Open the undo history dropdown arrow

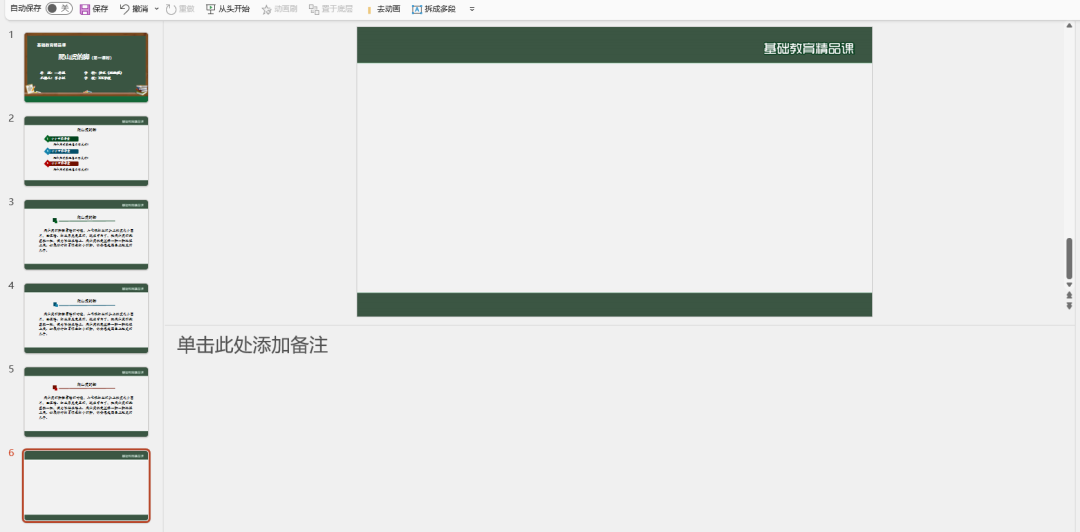pos(156,9)
